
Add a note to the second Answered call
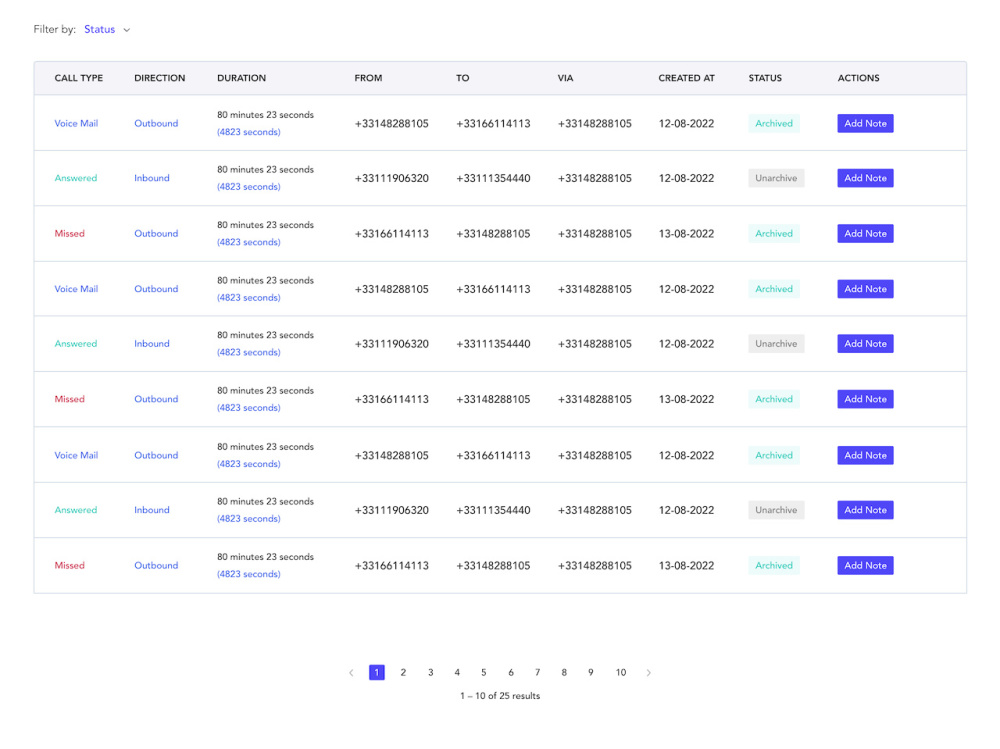click(865, 344)
